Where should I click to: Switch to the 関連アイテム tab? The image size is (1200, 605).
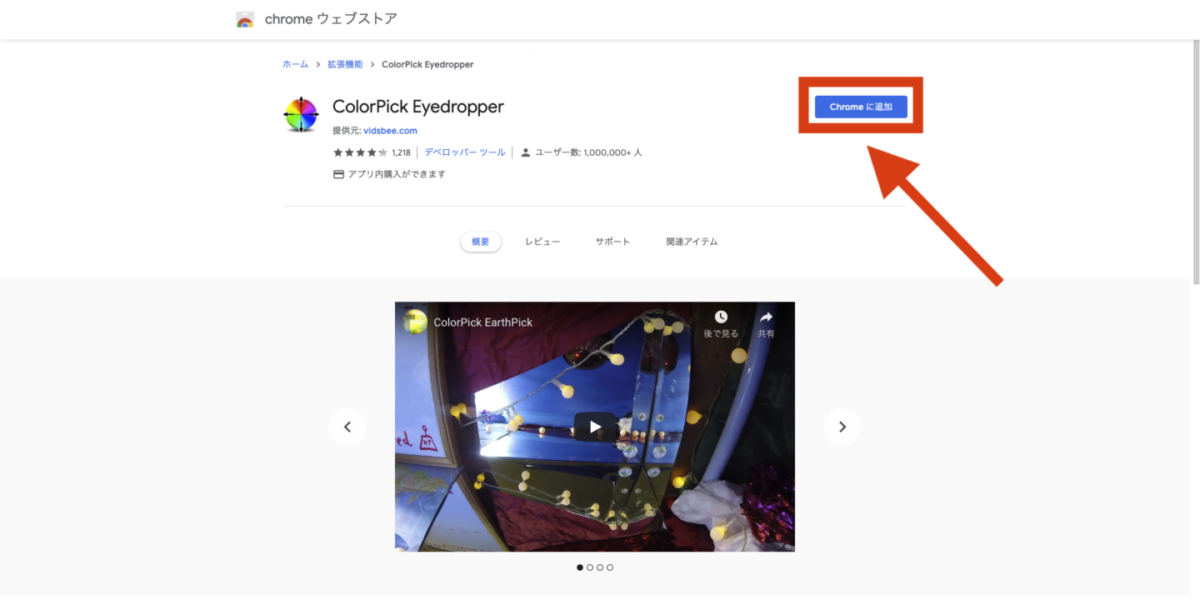pyautogui.click(x=692, y=242)
